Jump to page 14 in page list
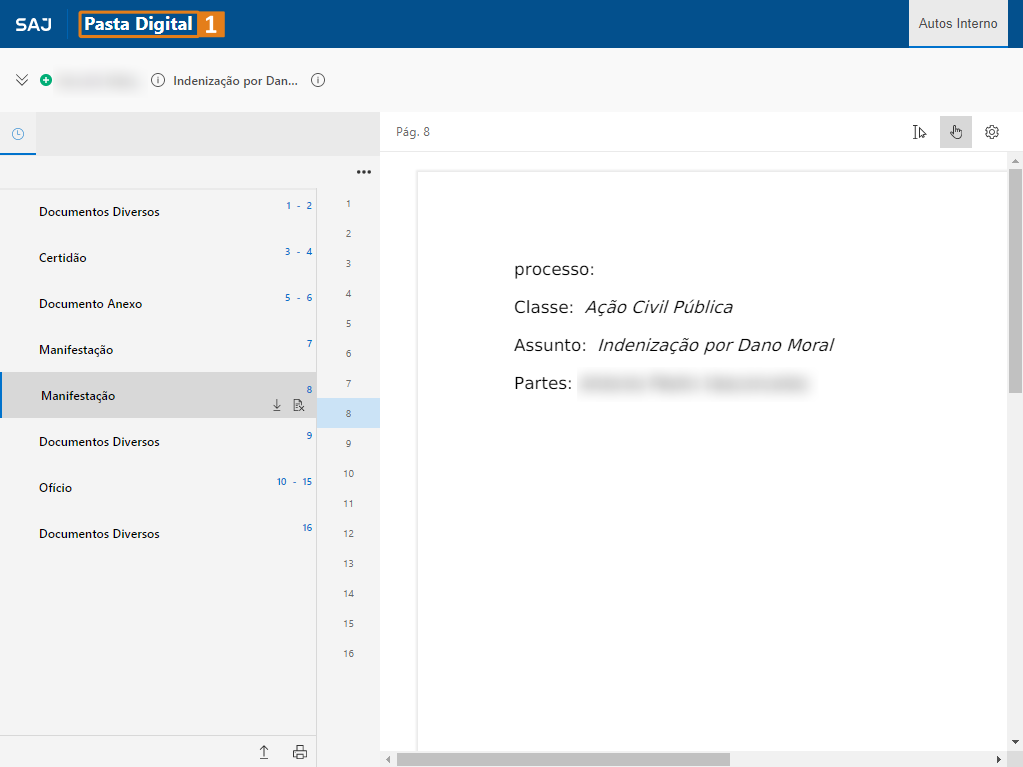The image size is (1023, 767). 348,594
